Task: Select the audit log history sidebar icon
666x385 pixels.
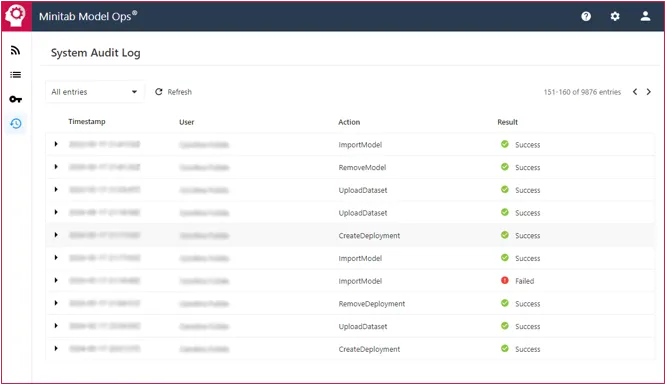Action: point(16,124)
